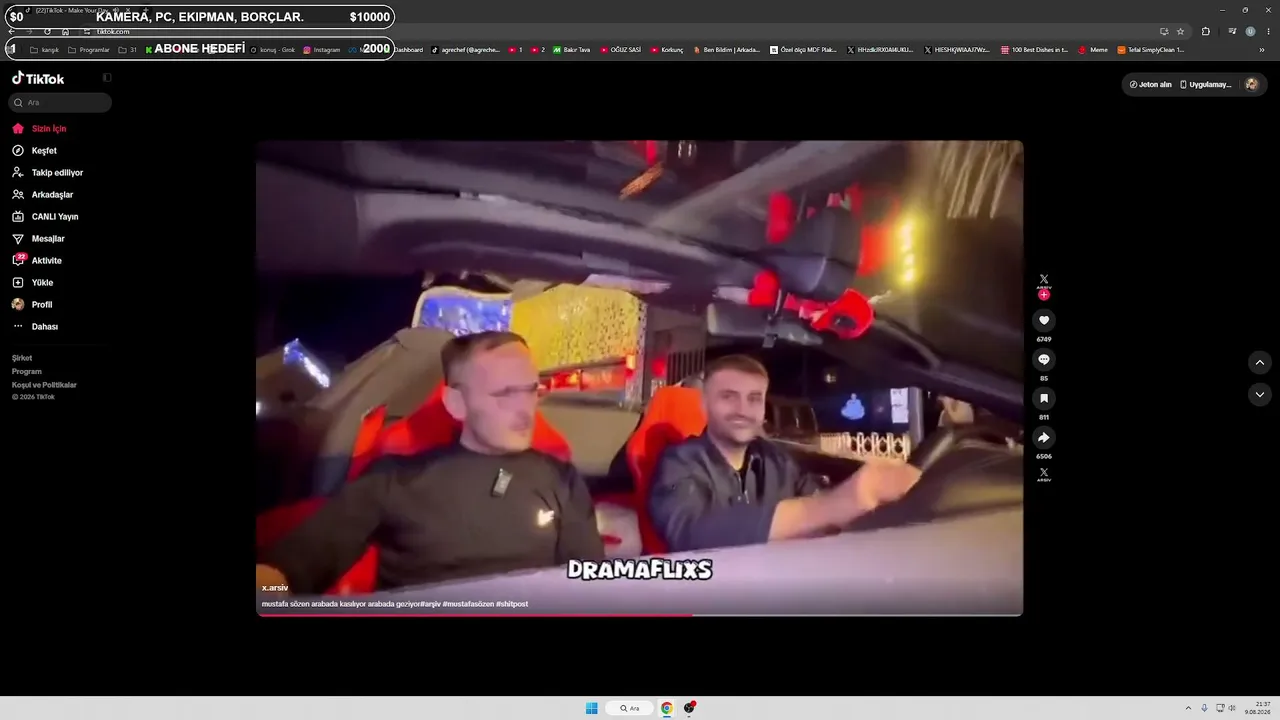Image resolution: width=1280 pixels, height=720 pixels.
Task: Save the video with the bookmark icon
Action: pos(1044,398)
